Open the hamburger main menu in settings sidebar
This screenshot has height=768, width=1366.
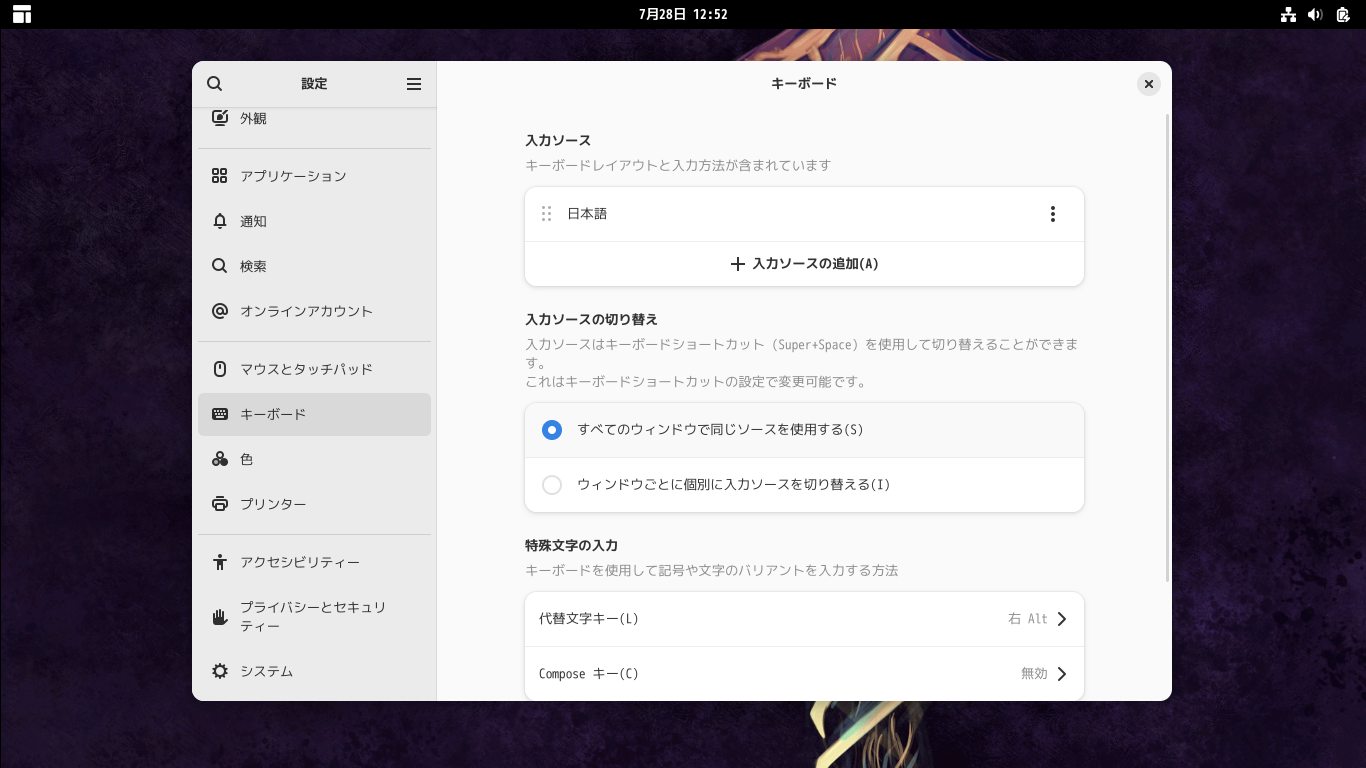click(x=414, y=84)
